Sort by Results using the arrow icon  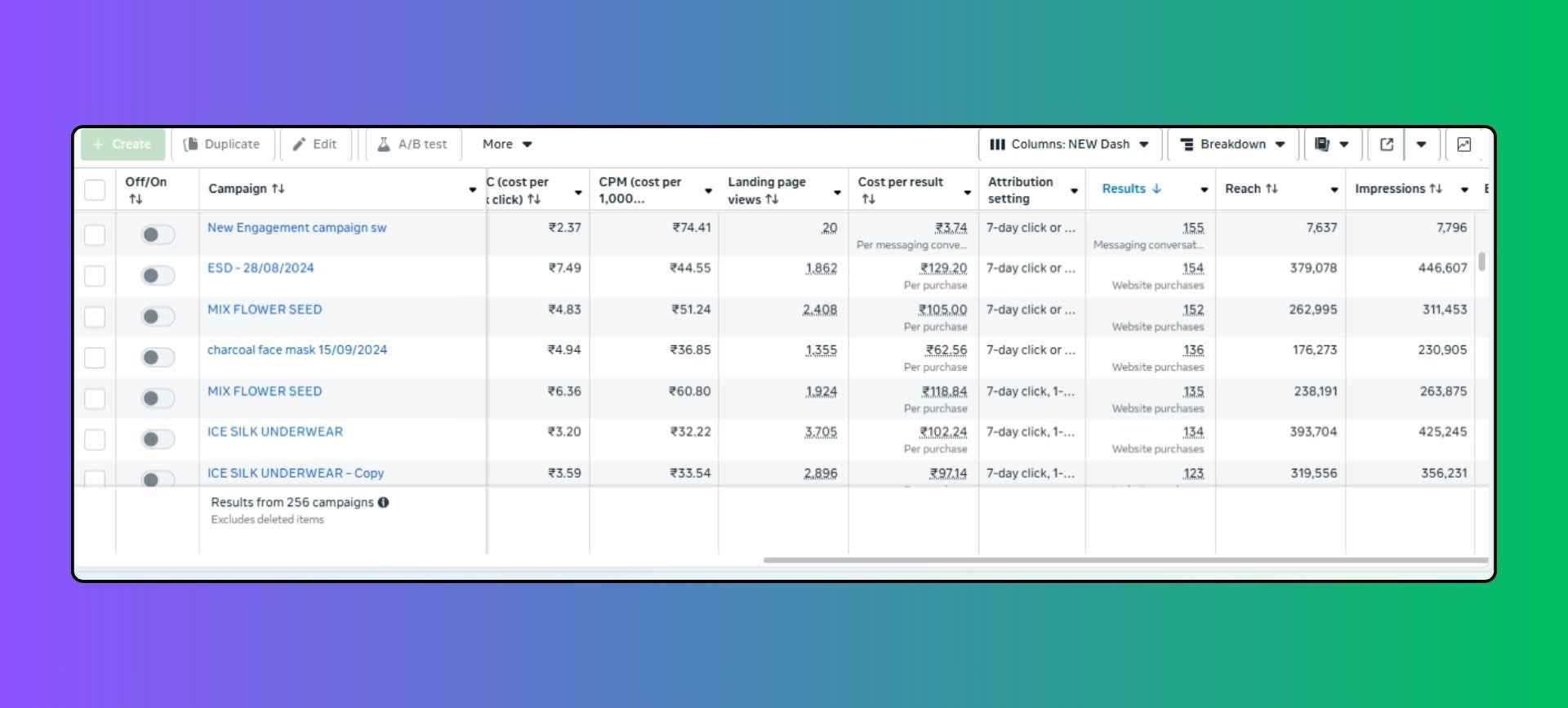tap(1156, 189)
